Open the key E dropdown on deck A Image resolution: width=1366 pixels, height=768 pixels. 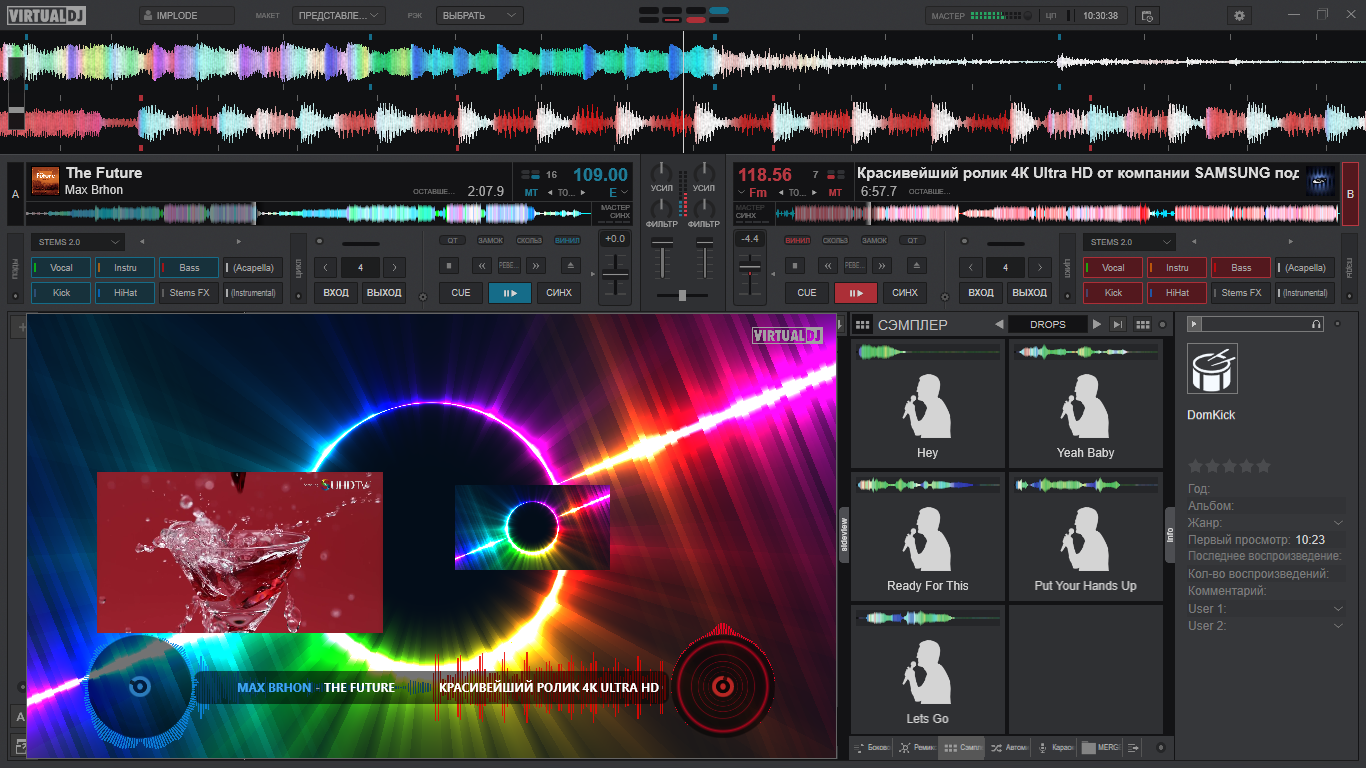(618, 192)
